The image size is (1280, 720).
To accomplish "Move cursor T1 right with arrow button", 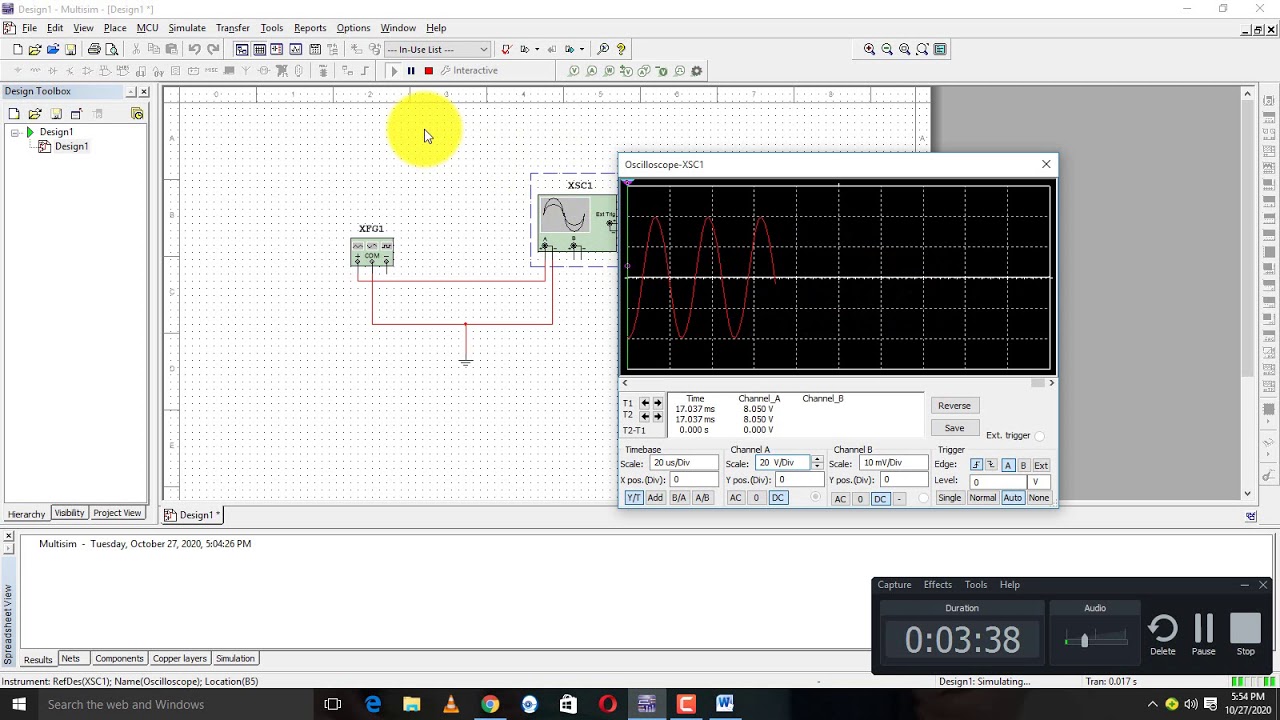I will click(657, 403).
